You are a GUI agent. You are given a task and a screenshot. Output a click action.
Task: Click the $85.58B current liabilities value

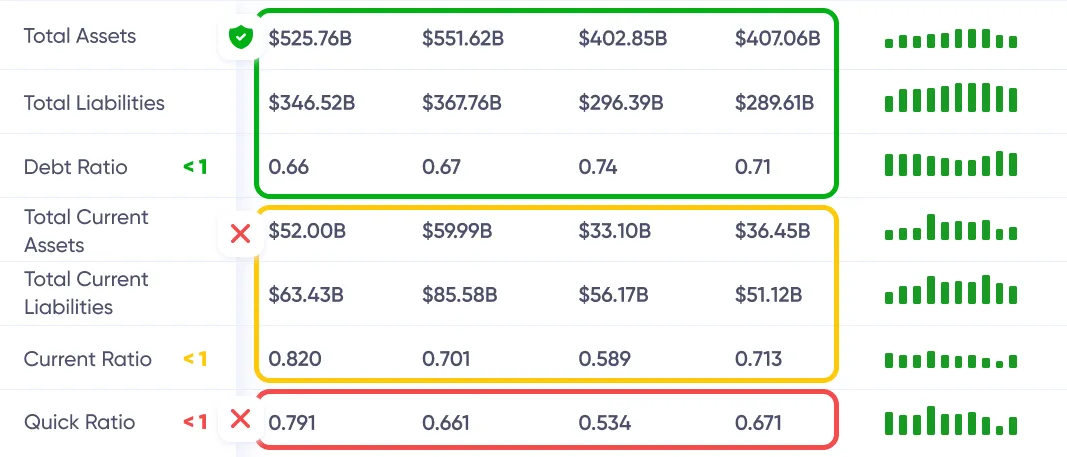pyautogui.click(x=460, y=294)
